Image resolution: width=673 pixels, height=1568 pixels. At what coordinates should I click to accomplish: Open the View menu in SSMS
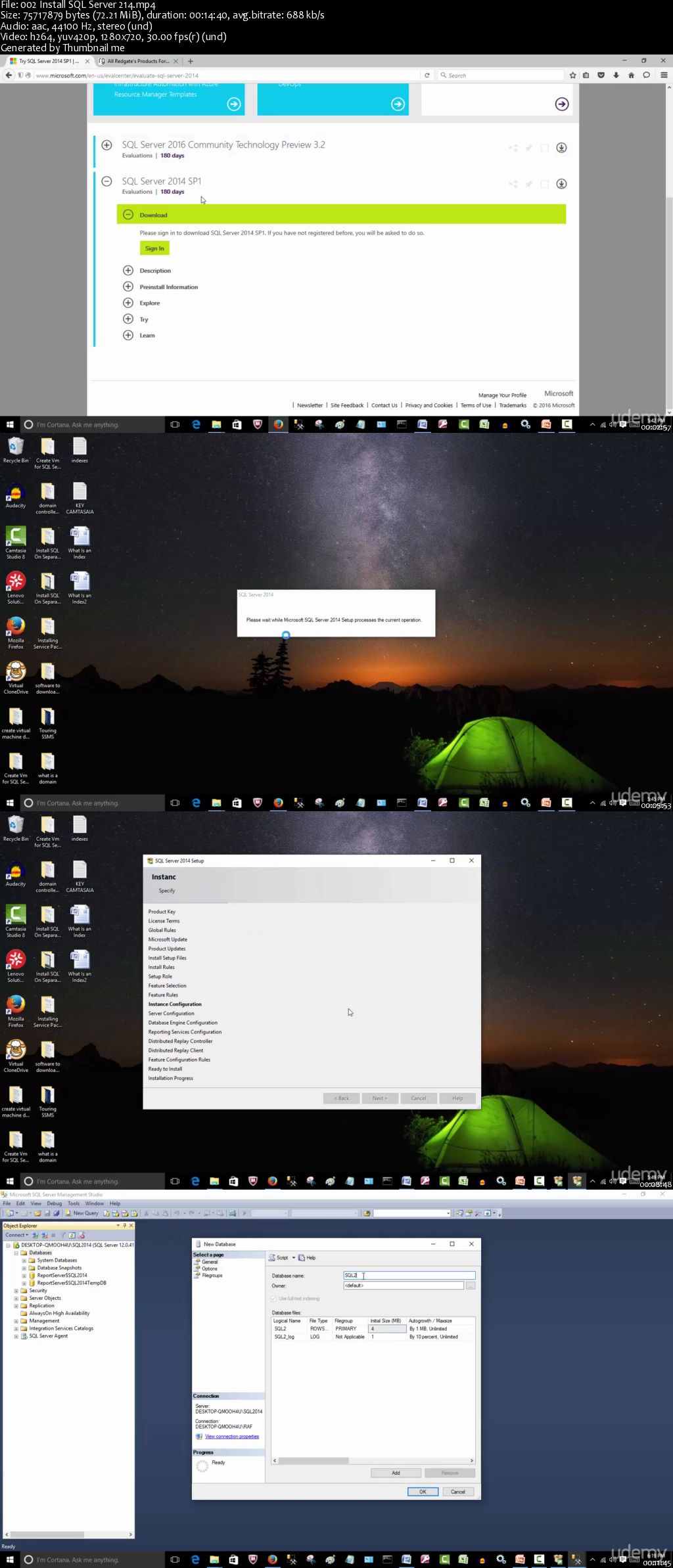click(x=36, y=1203)
